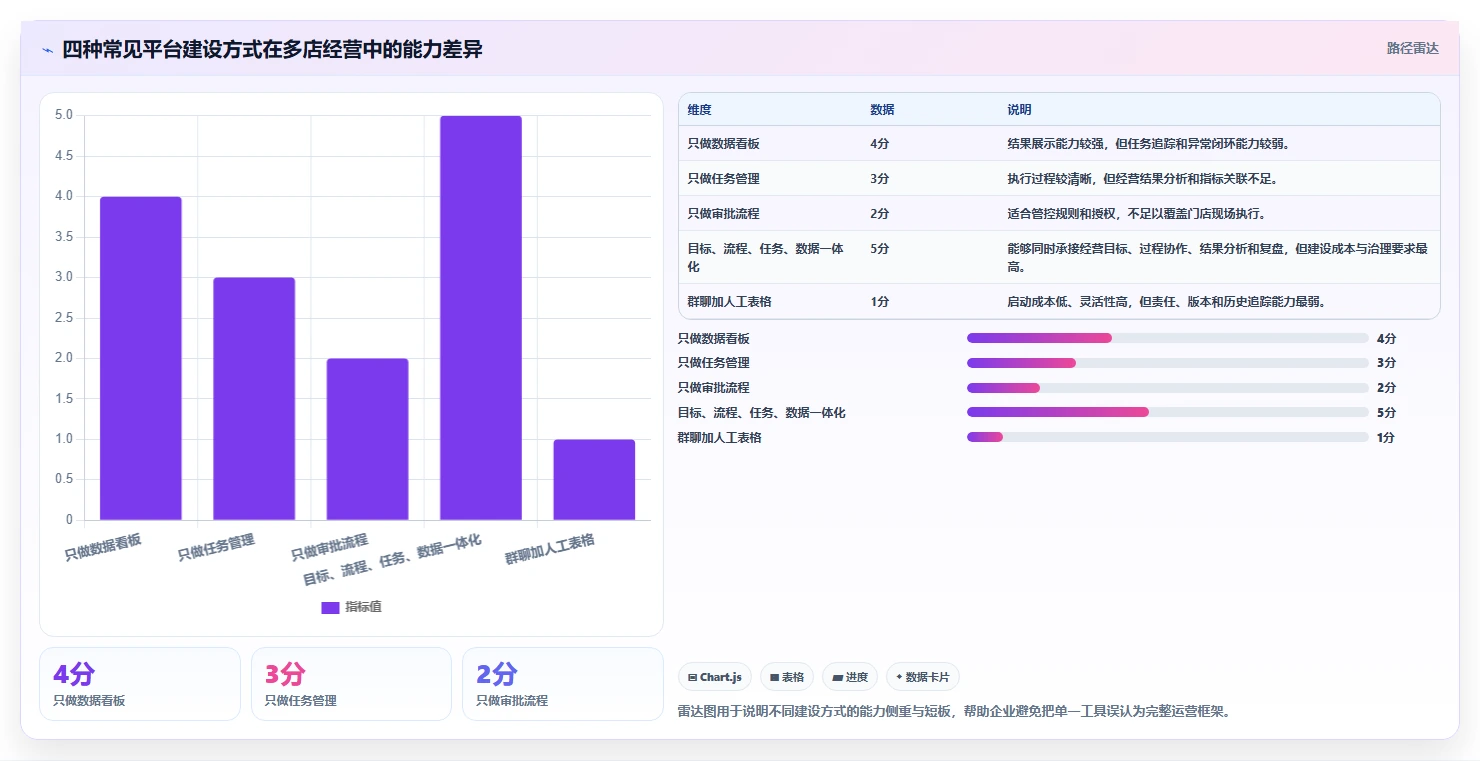Click the 进度 tag chip
Screen dimensions: 1480x761
pyautogui.click(x=850, y=677)
